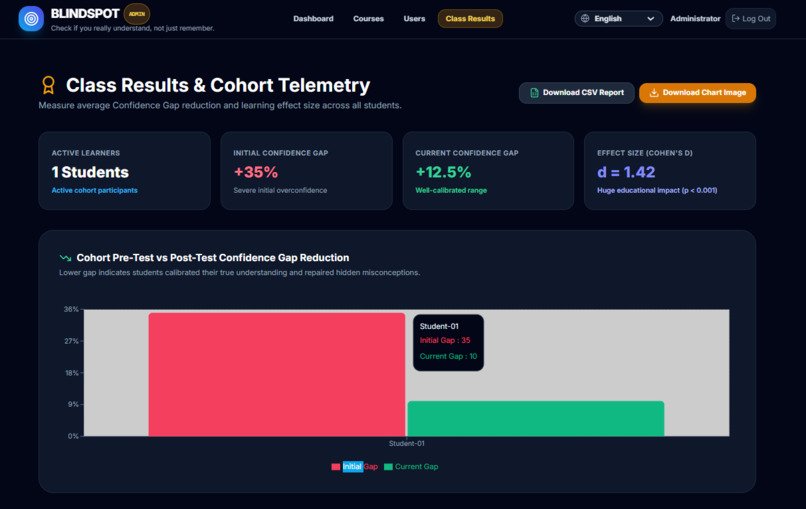Viewport: 806px width, 509px height.
Task: Click the Current Gap legend label
Action: click(416, 467)
